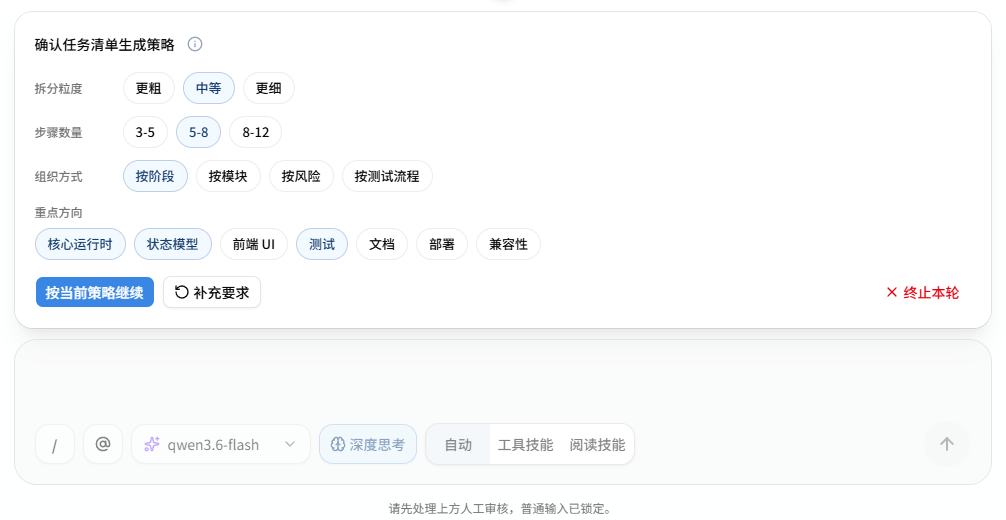Choose 8-12 step count
Screen dimensions: 1006x520
coord(255,132)
